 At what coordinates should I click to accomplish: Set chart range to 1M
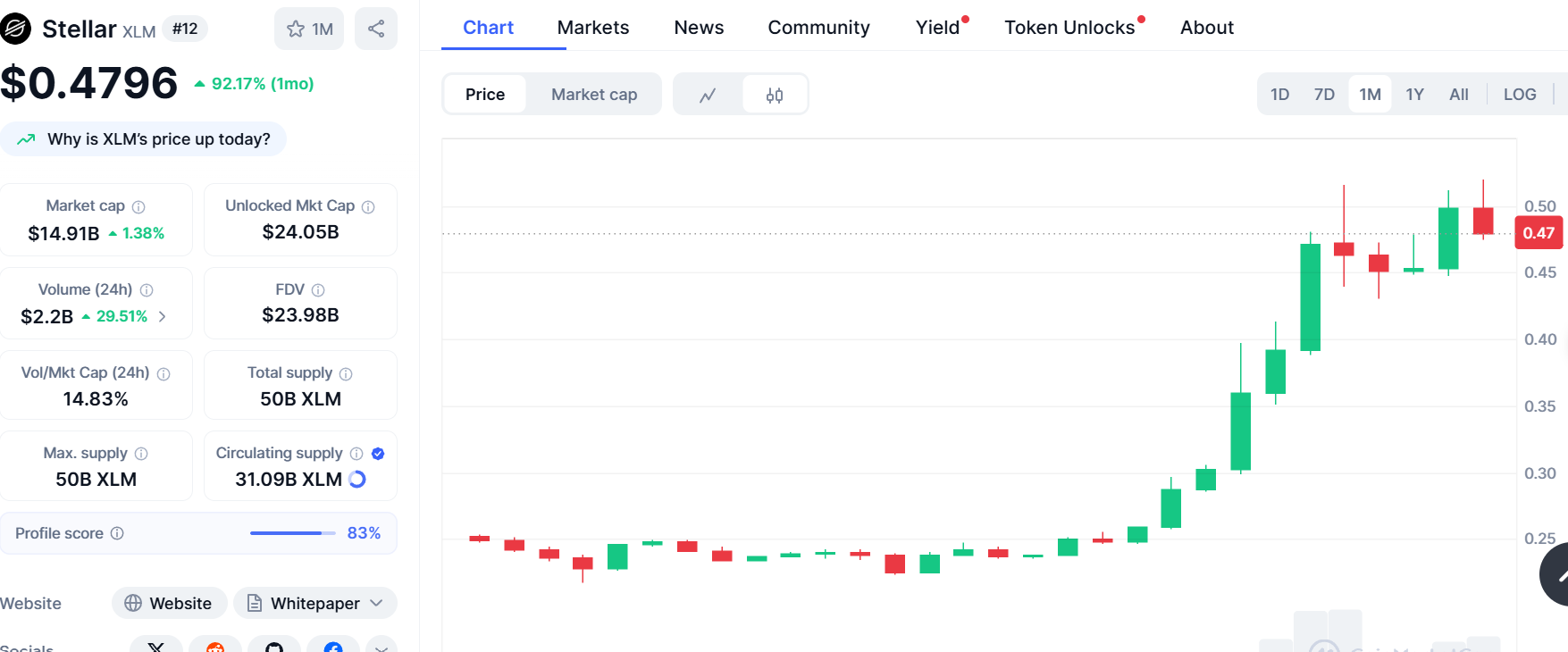coord(1370,95)
